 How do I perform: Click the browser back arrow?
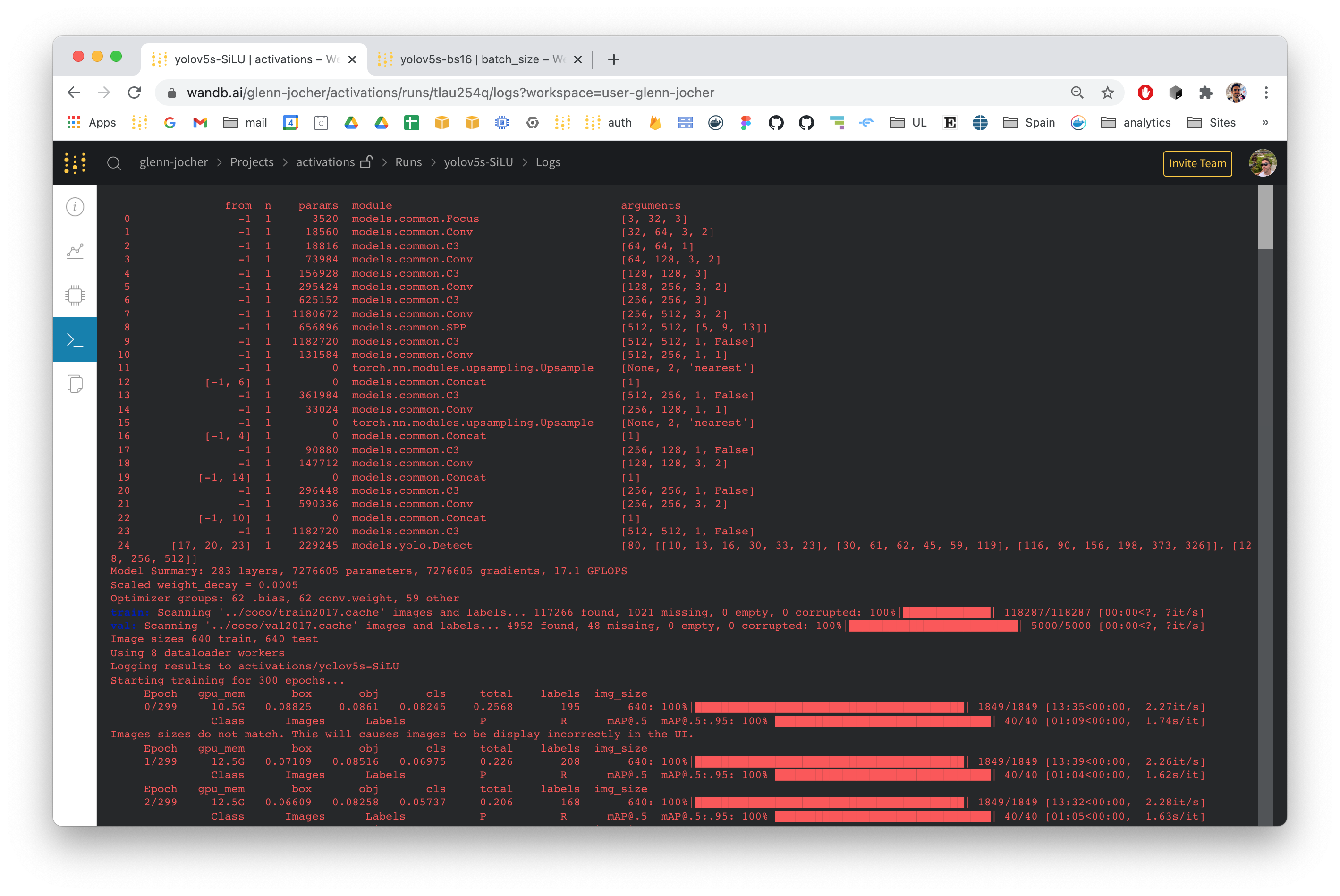[74, 93]
